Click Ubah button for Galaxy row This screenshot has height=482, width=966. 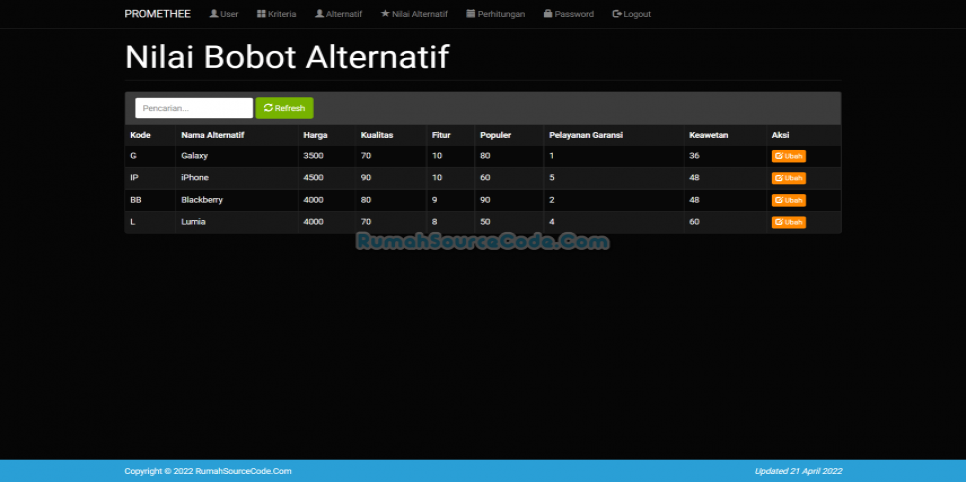pos(789,156)
